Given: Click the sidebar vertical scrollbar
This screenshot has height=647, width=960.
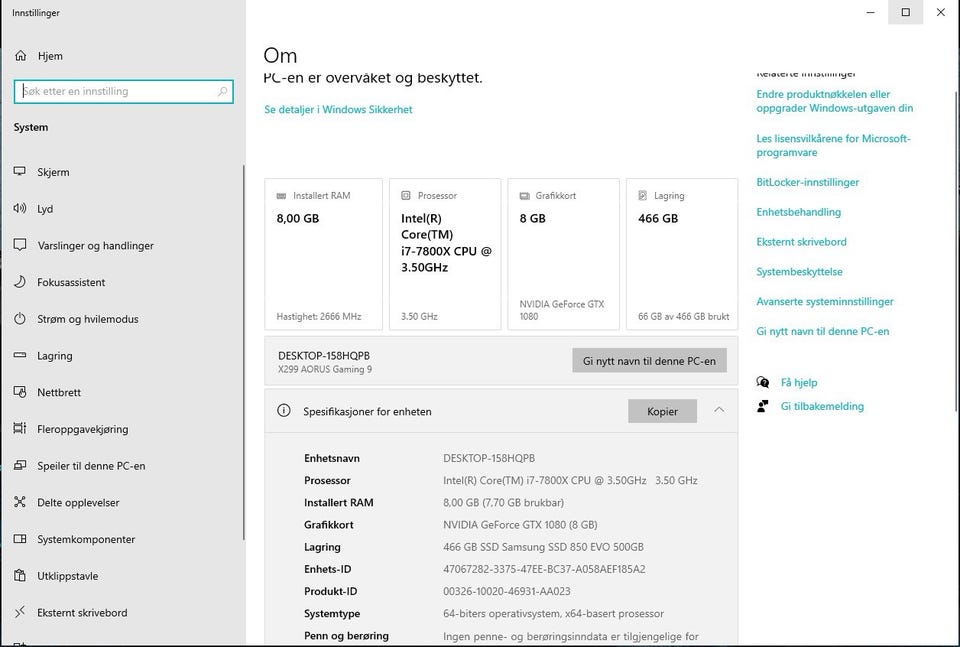Looking at the screenshot, I should click(x=244, y=352).
